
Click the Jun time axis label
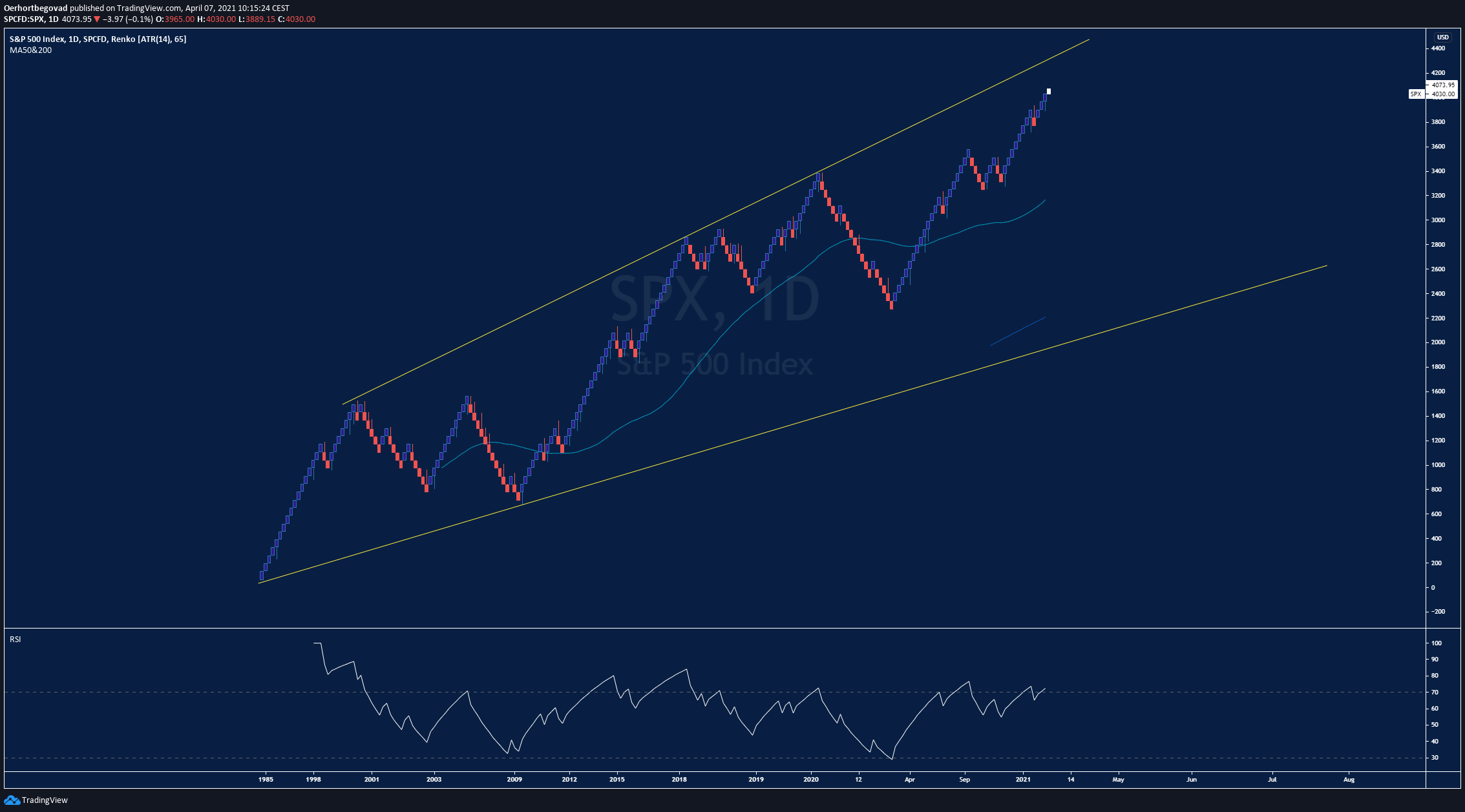(x=1192, y=780)
